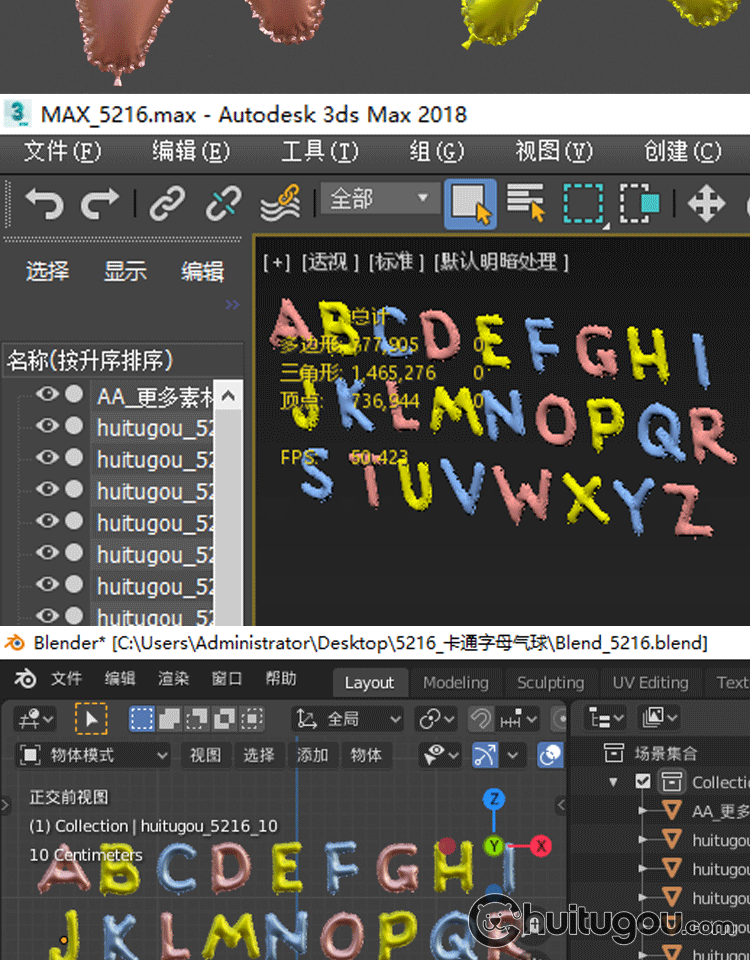Click the Bind to Space Warp icon
The image size is (750, 960).
[280, 203]
